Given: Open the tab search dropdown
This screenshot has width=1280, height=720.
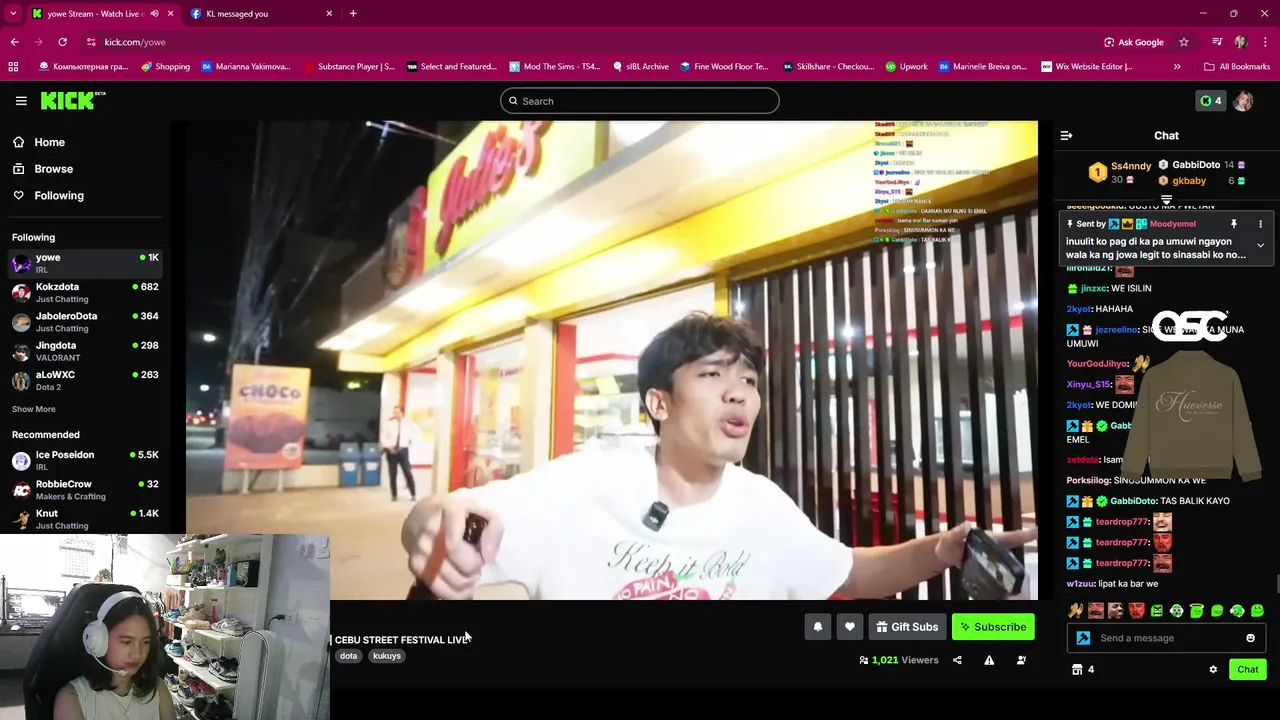Looking at the screenshot, I should click(13, 14).
